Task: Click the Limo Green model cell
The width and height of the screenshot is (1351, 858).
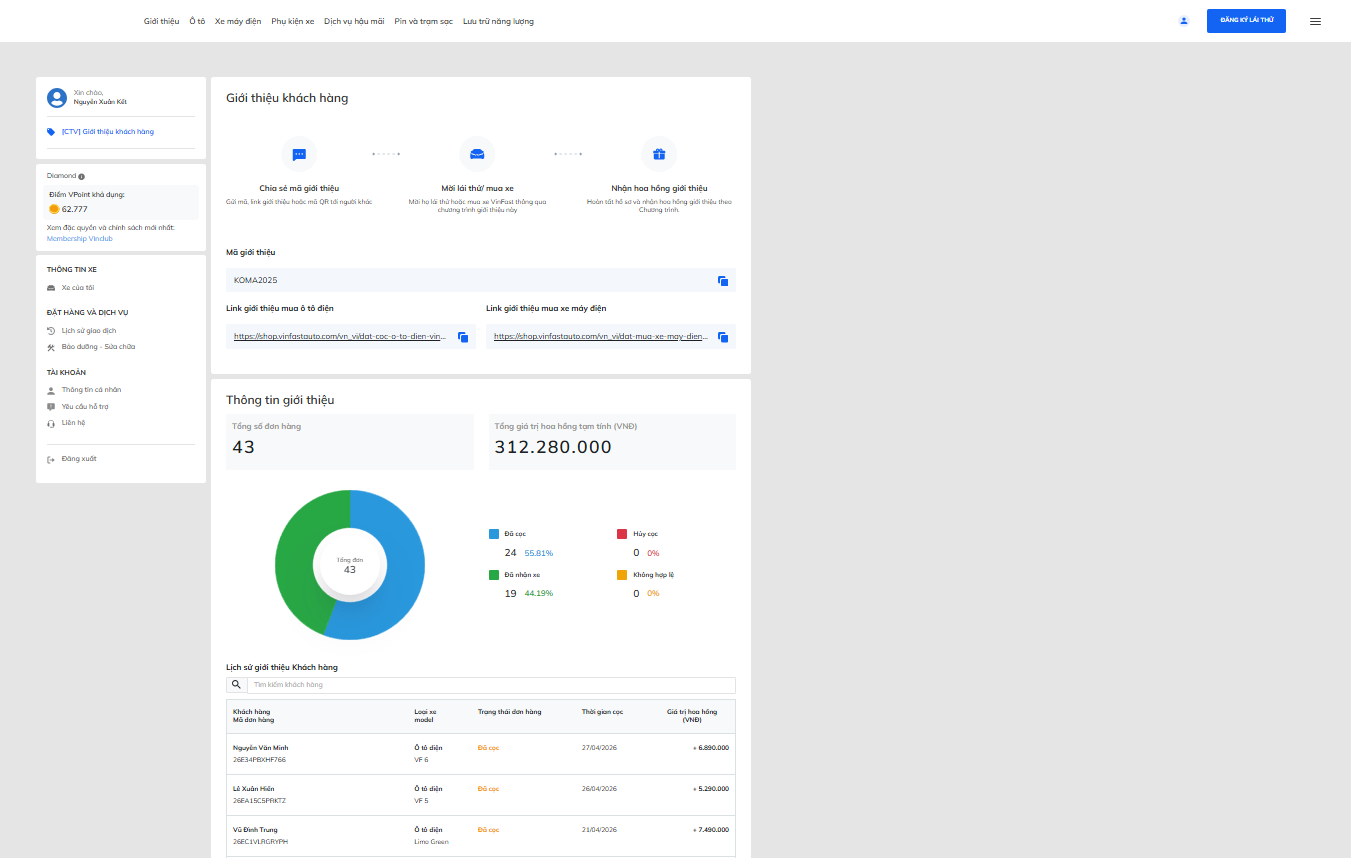Action: click(x=431, y=842)
